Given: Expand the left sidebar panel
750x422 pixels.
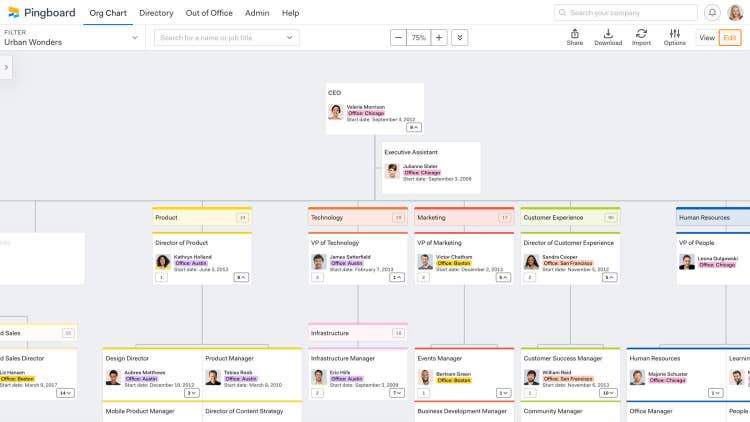Looking at the screenshot, I should tap(6, 67).
